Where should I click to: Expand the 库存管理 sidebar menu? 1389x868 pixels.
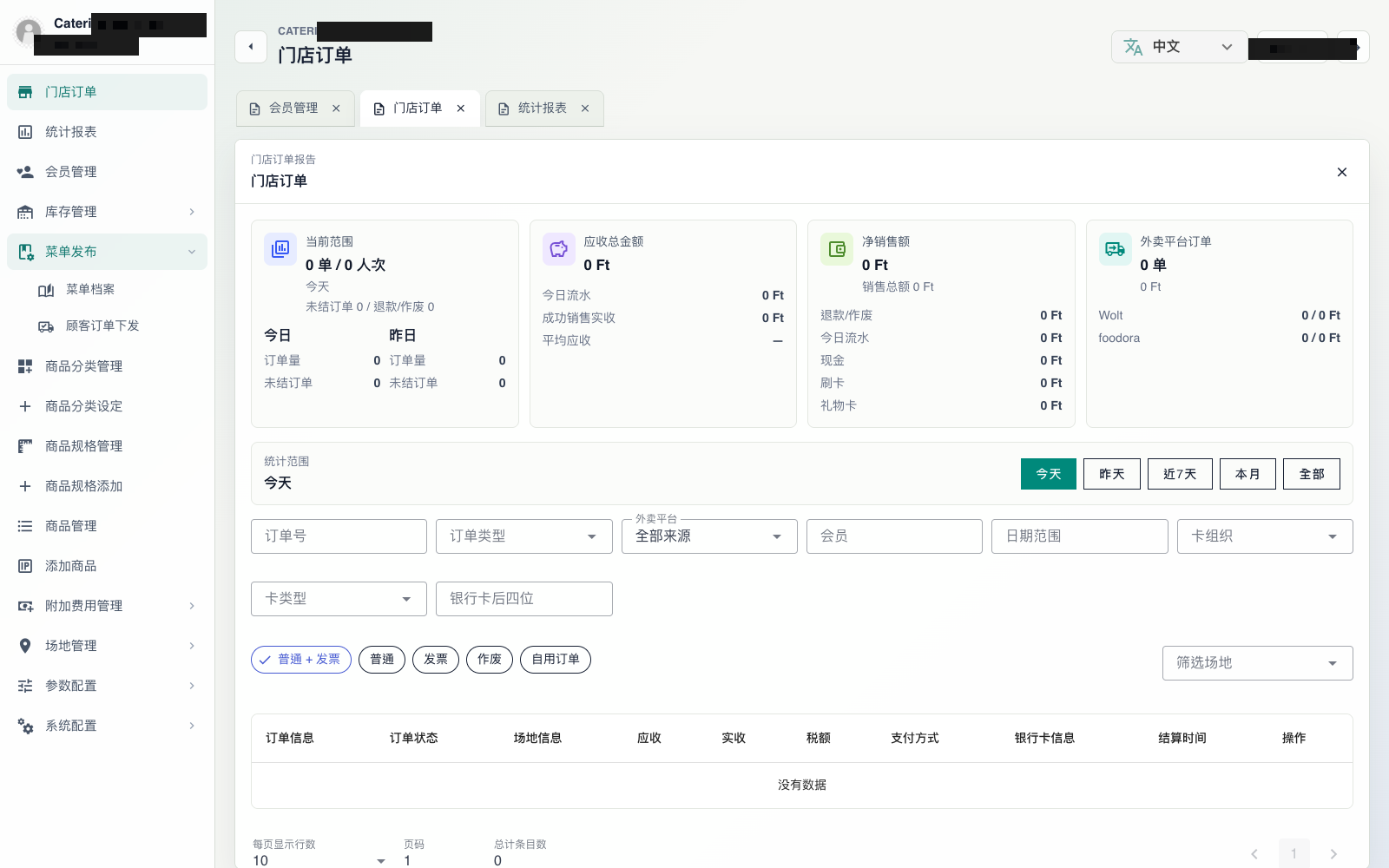click(107, 212)
